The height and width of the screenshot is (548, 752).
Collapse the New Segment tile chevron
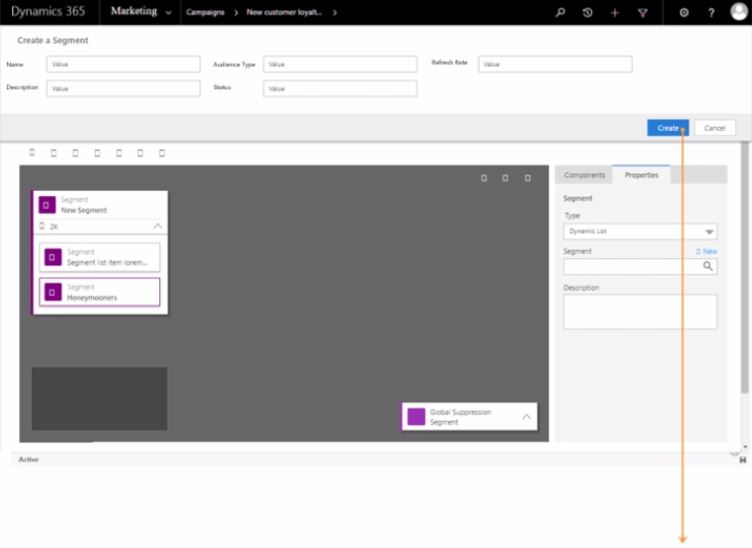[x=157, y=227]
